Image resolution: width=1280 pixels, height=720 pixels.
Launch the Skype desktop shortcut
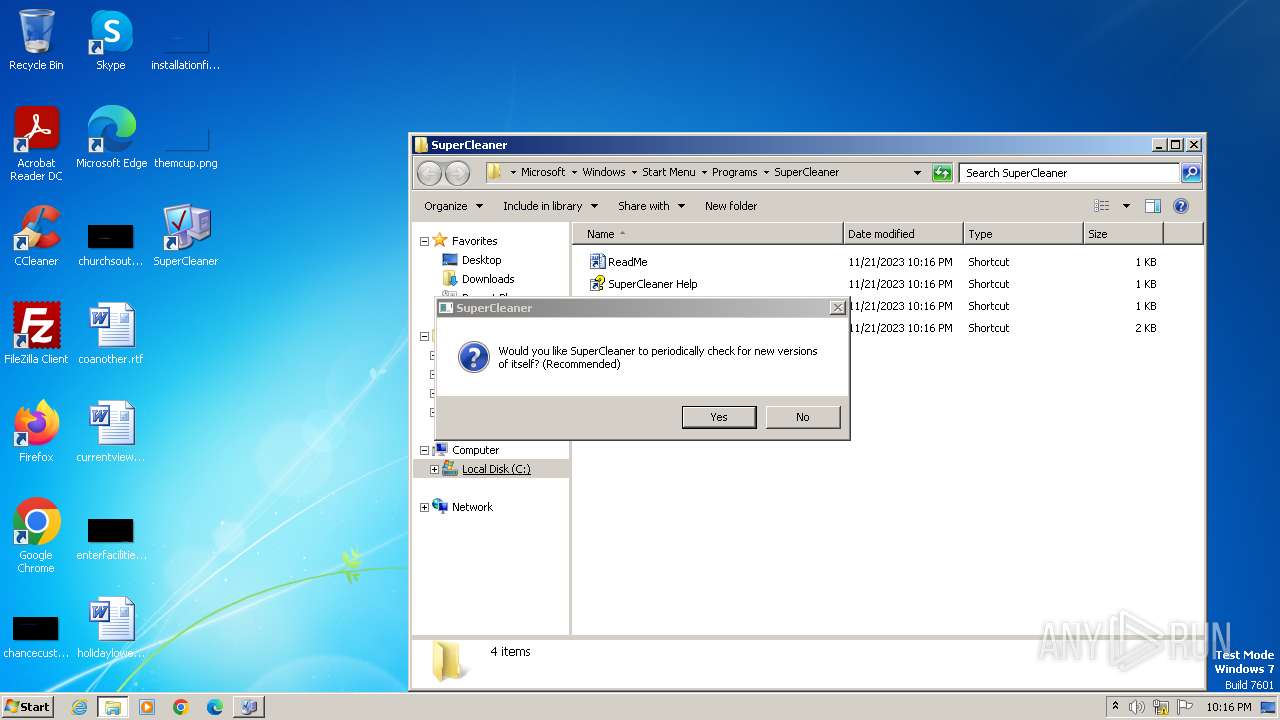pyautogui.click(x=110, y=40)
